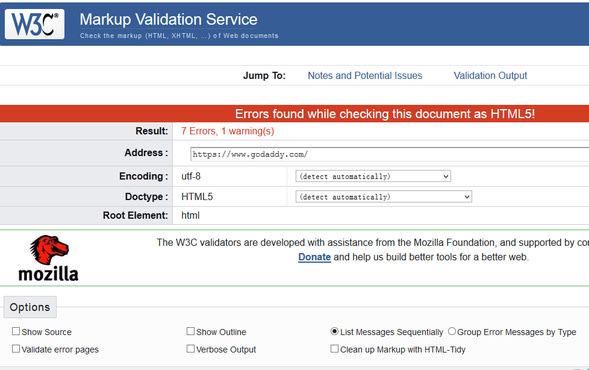The image size is (589, 370).
Task: Enable the Validate error pages checkbox
Action: click(16, 349)
